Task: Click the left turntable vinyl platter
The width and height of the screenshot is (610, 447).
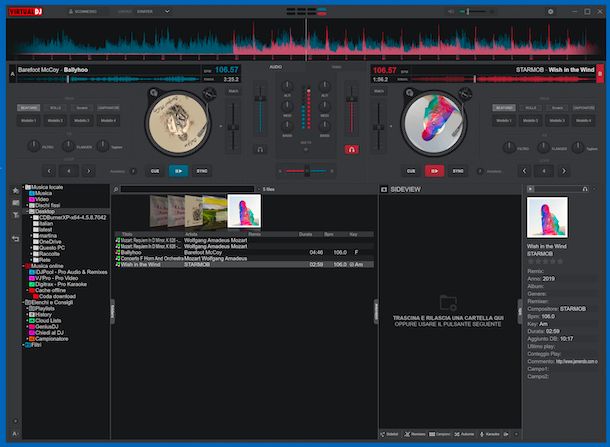Action: (179, 123)
